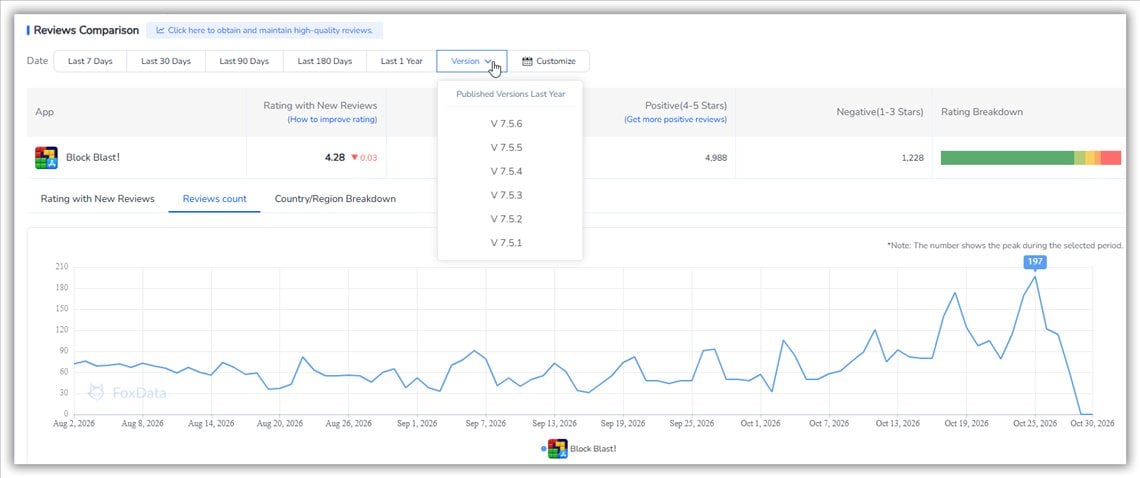The image size is (1140, 478).
Task: Choose version V 7.5.1
Action: coord(506,243)
